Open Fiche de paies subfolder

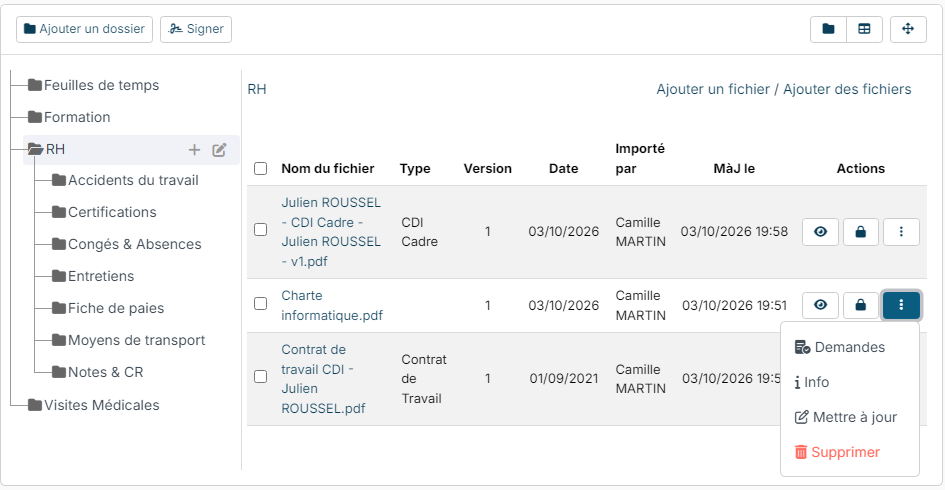tap(108, 308)
